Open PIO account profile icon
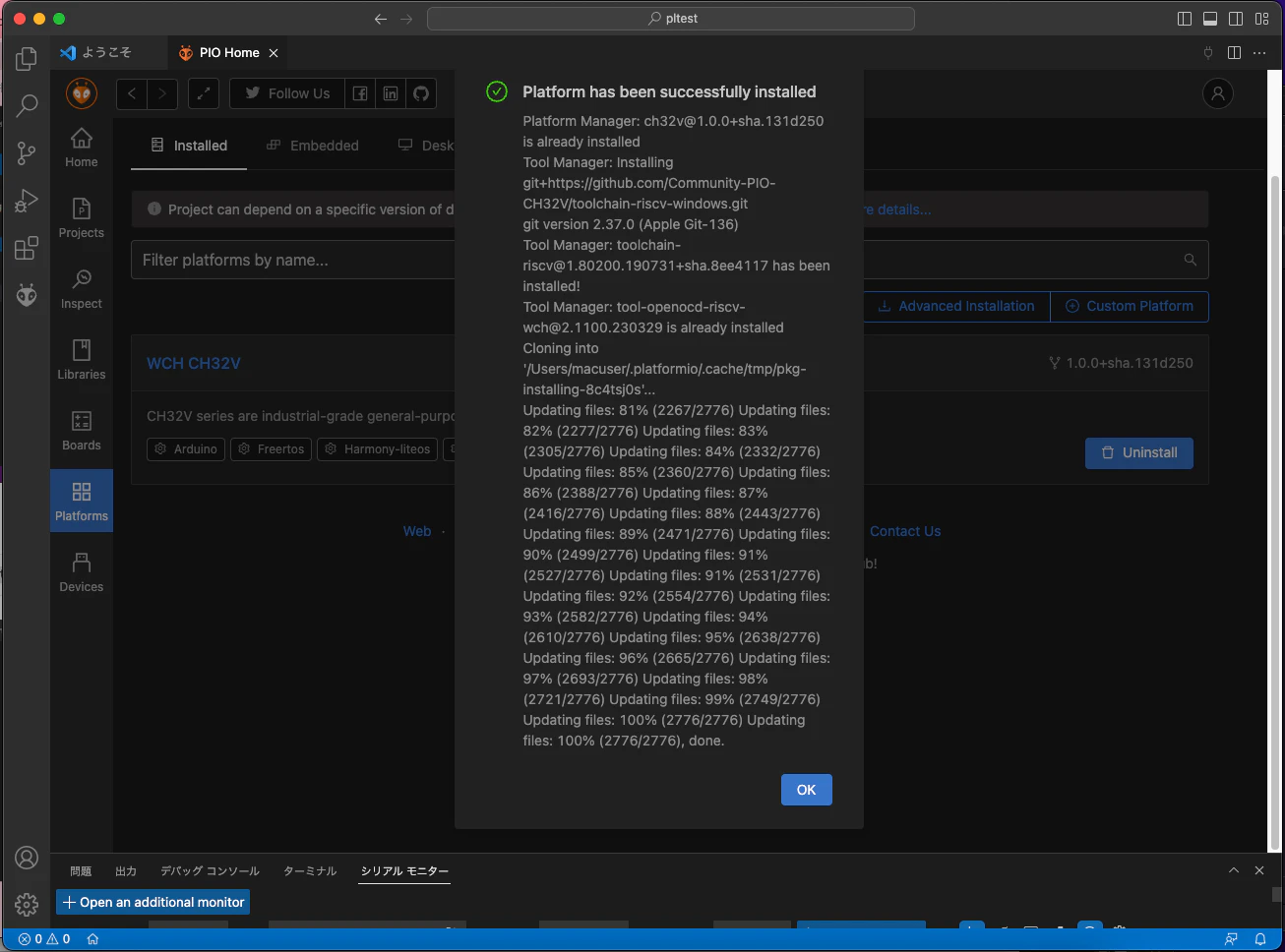This screenshot has width=1285, height=952. 1218,93
